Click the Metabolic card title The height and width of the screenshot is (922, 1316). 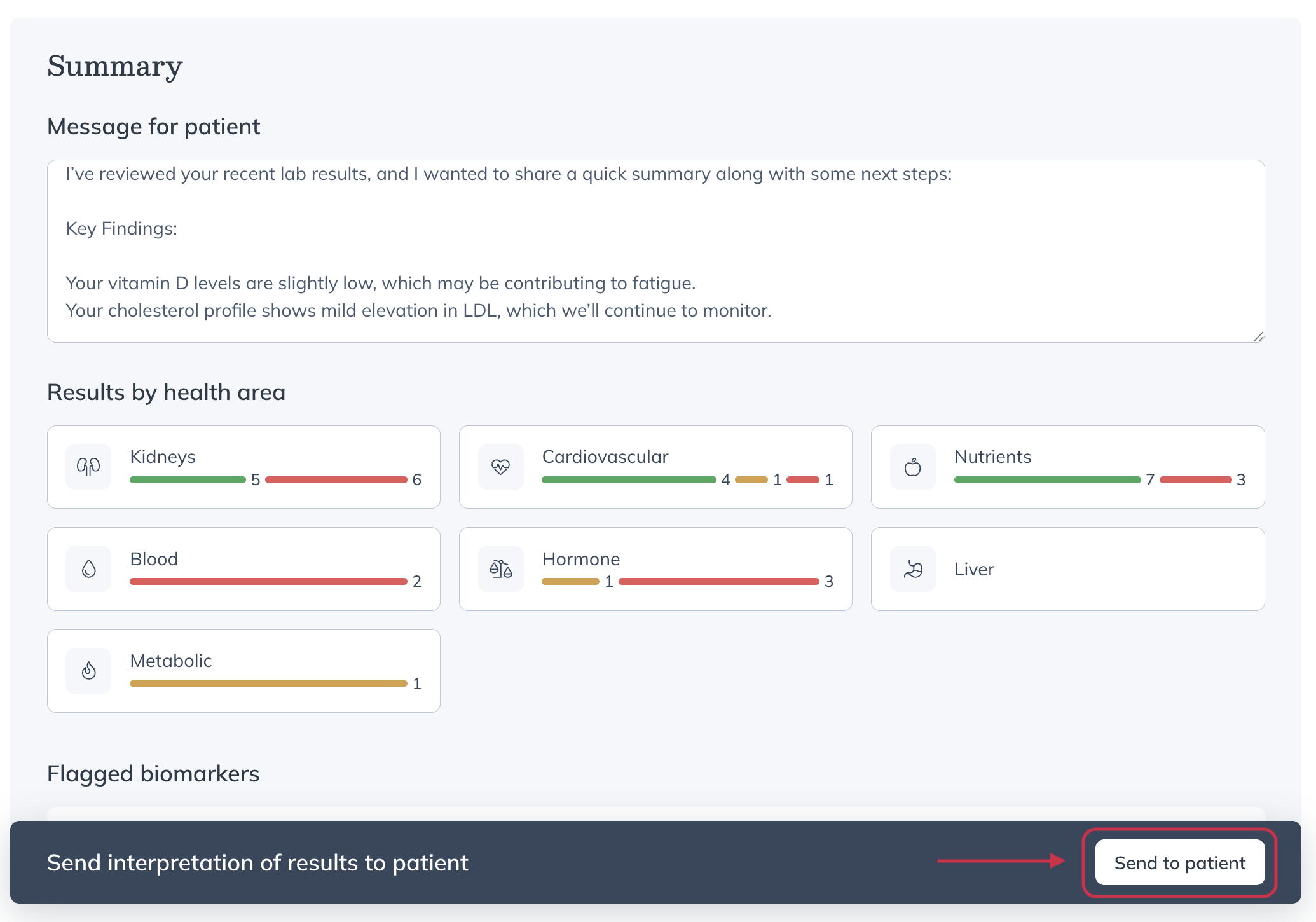click(170, 661)
